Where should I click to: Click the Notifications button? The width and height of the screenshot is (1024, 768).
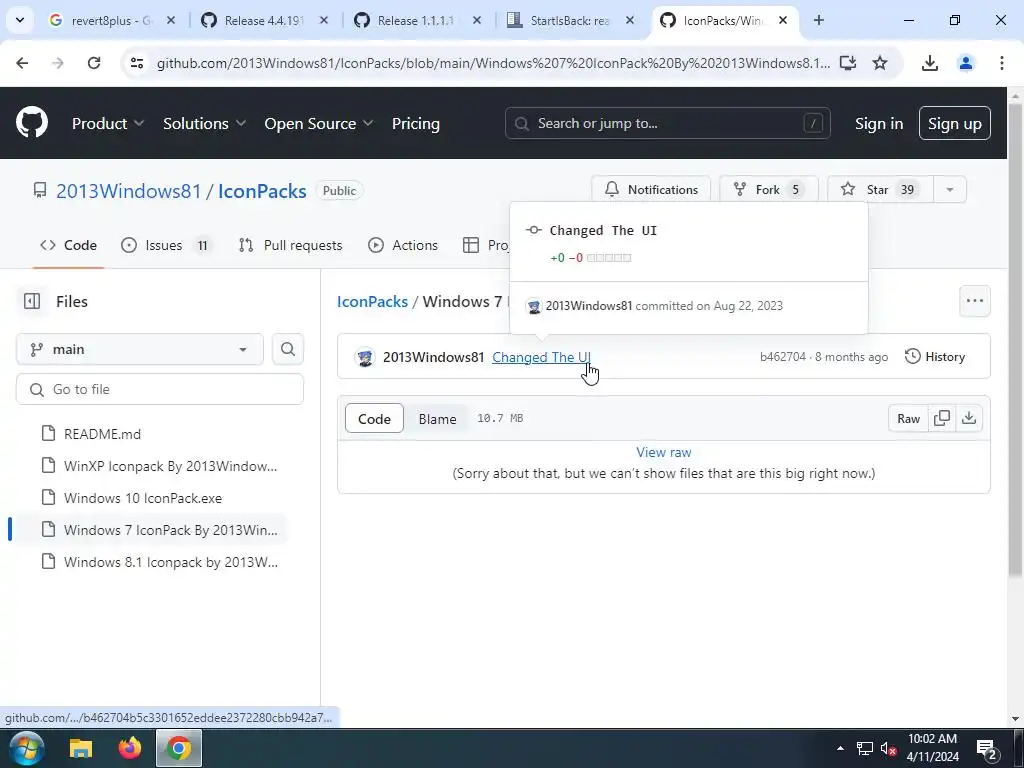tap(651, 189)
